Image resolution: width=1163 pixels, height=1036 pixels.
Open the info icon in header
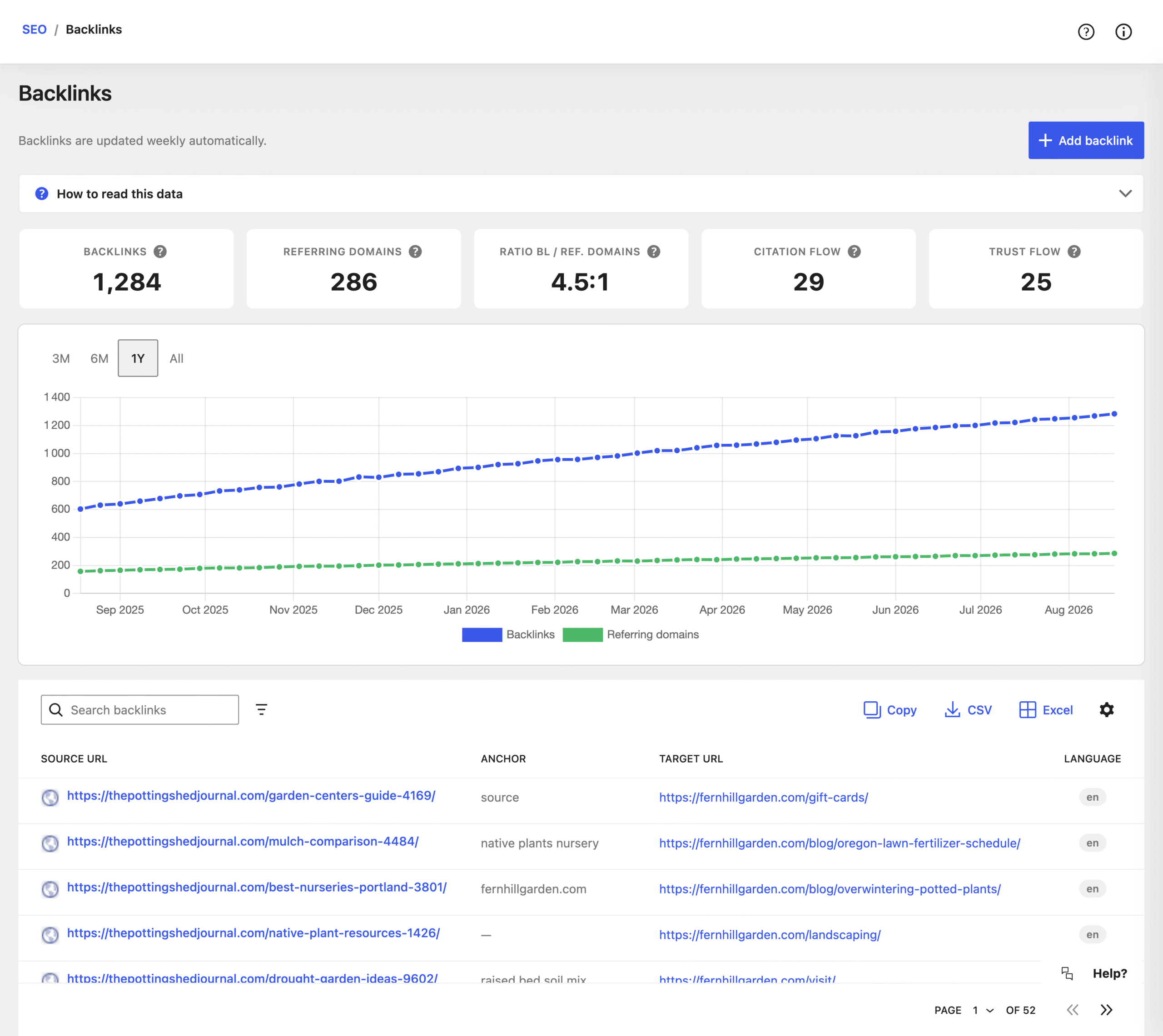[x=1123, y=32]
